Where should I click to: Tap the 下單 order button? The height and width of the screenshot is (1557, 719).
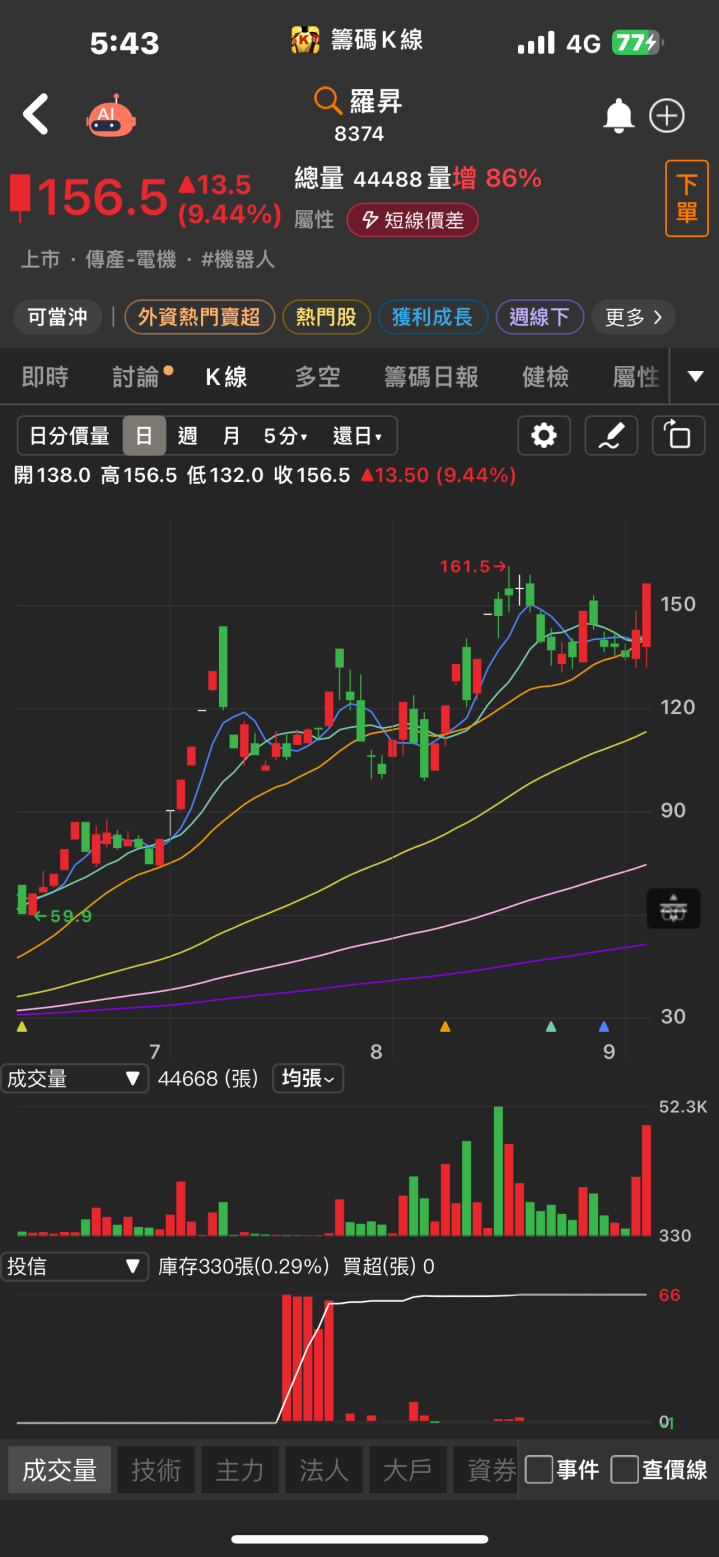pos(687,198)
